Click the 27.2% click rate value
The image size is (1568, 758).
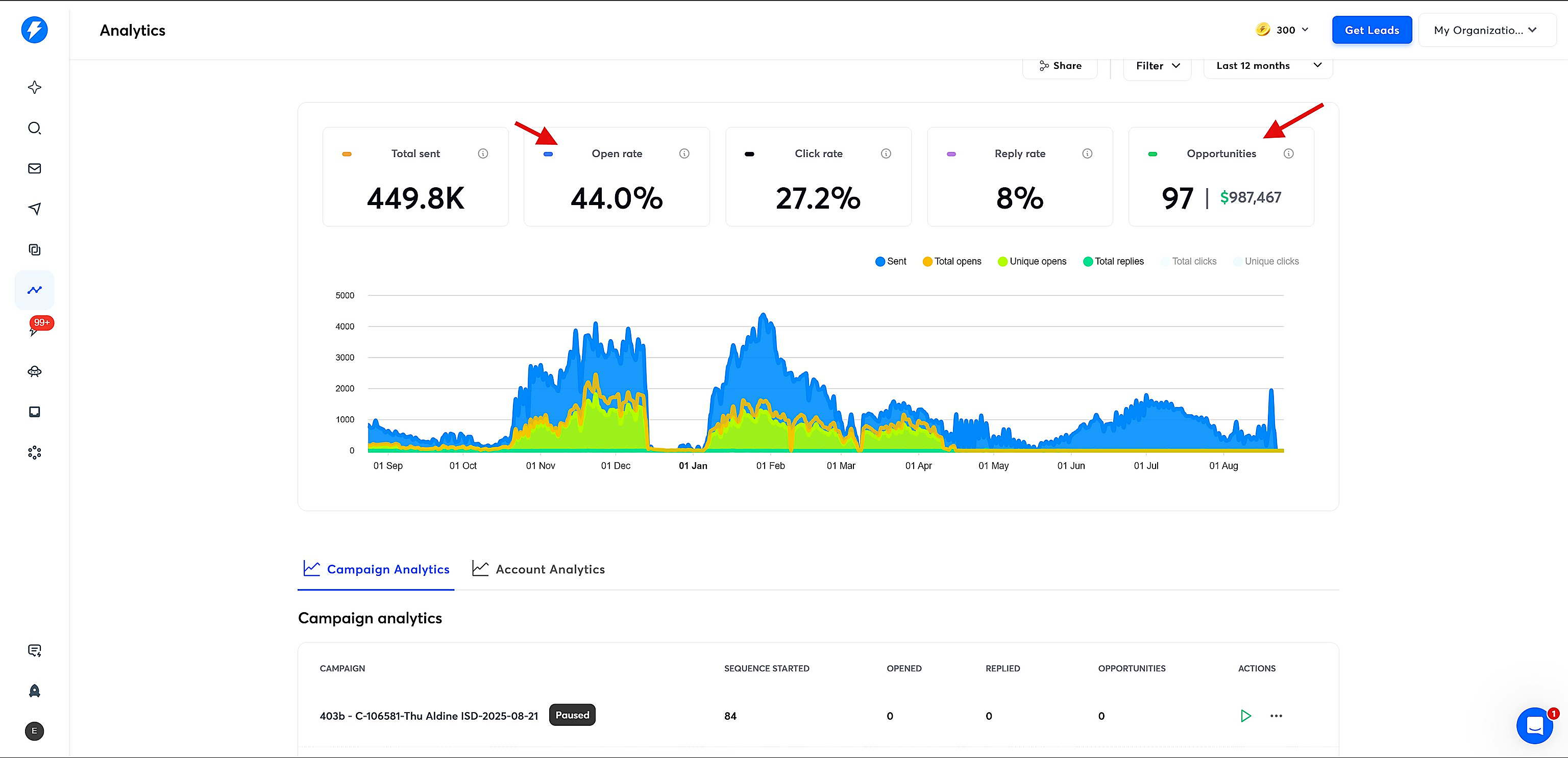tap(818, 198)
